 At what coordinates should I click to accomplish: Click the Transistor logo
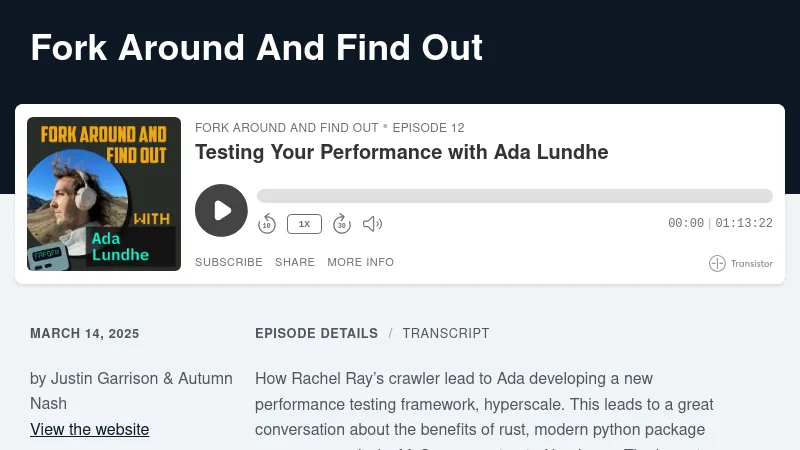(x=741, y=264)
